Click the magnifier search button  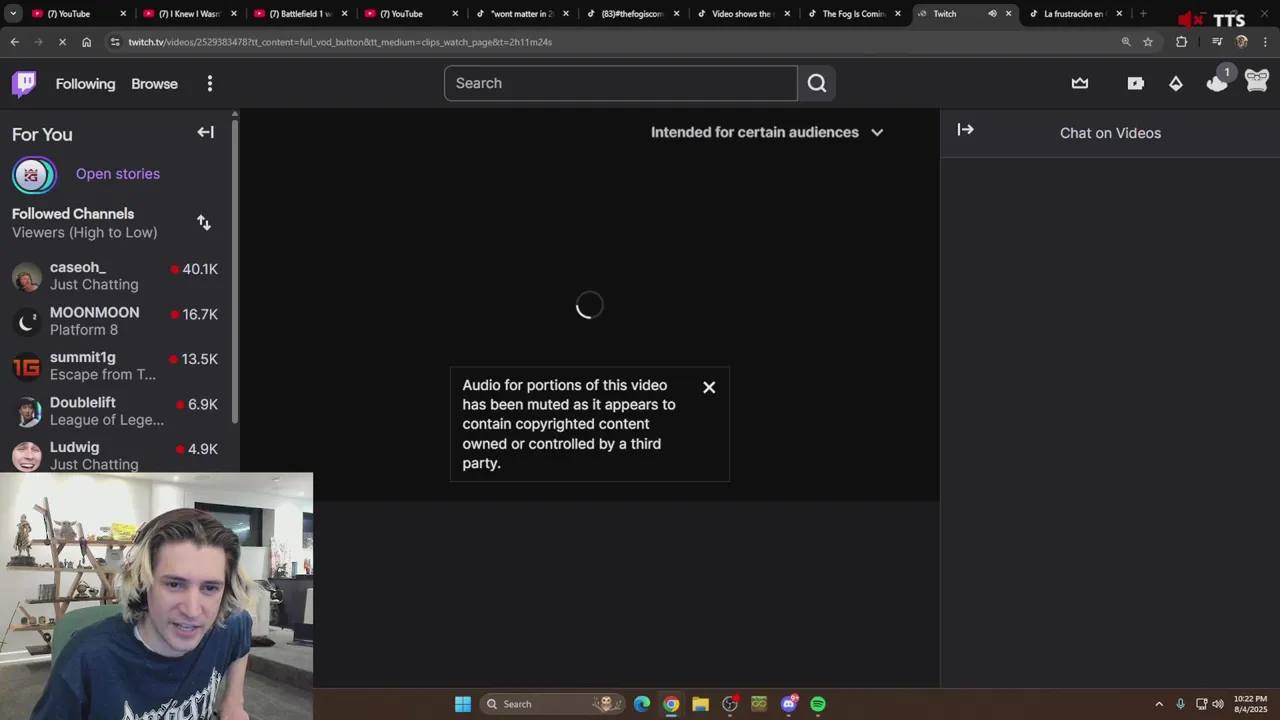point(817,83)
